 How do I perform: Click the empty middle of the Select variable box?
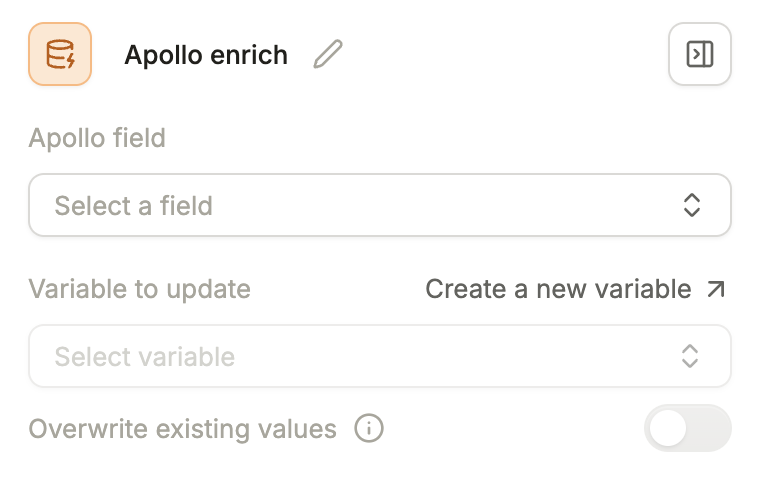(x=450, y=356)
